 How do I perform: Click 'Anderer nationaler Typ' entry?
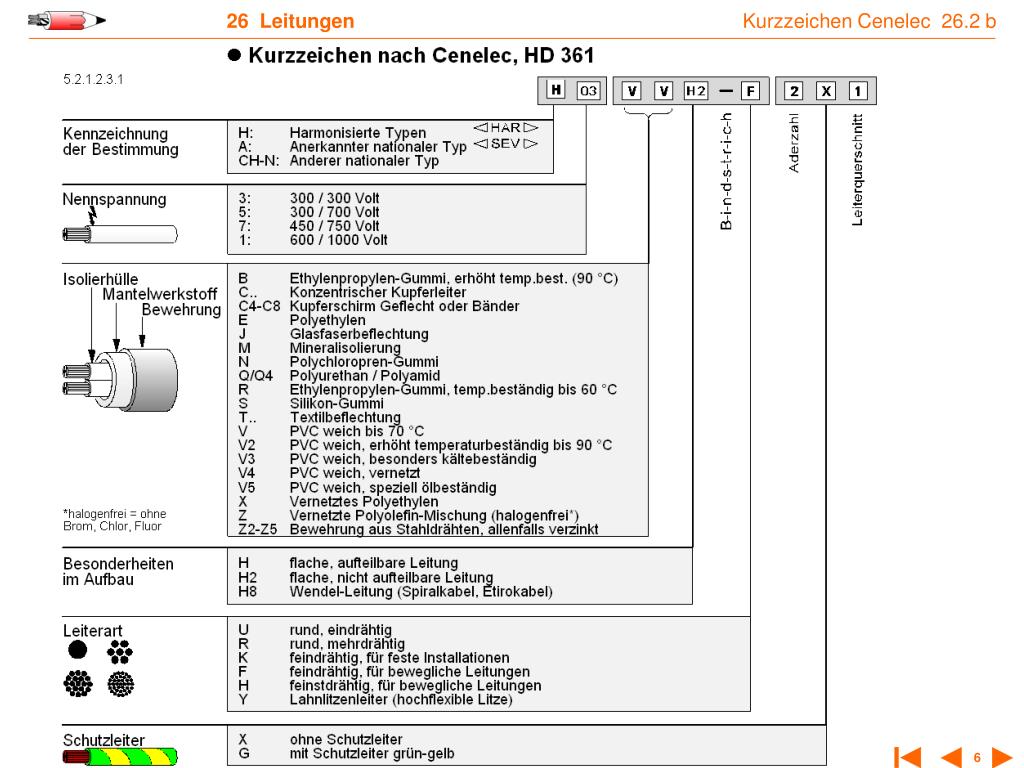point(364,161)
